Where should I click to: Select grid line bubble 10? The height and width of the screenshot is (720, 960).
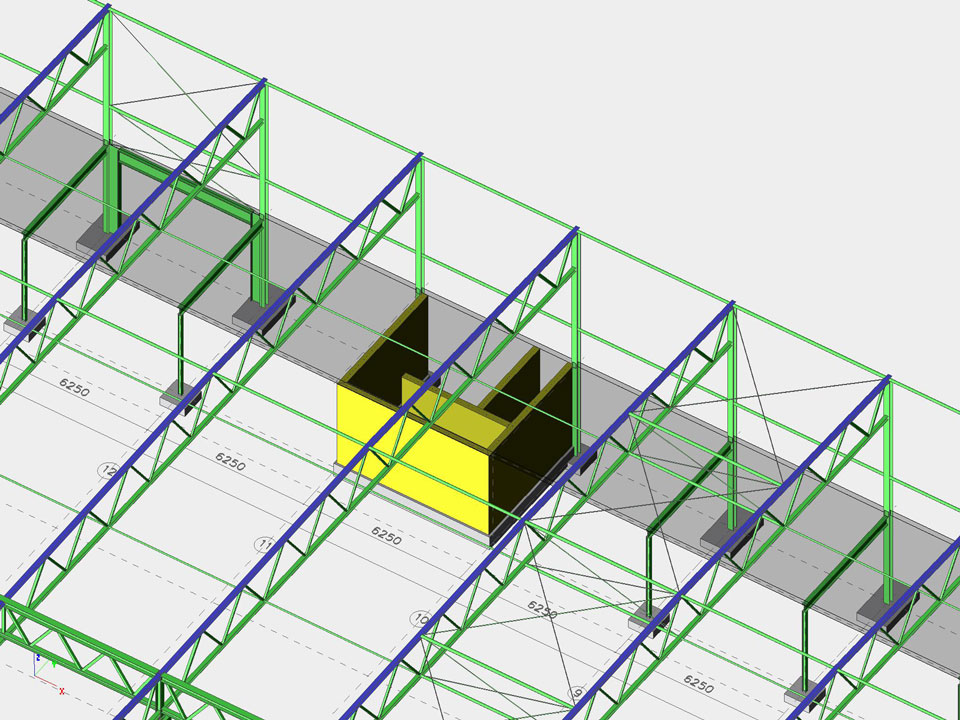coord(420,619)
